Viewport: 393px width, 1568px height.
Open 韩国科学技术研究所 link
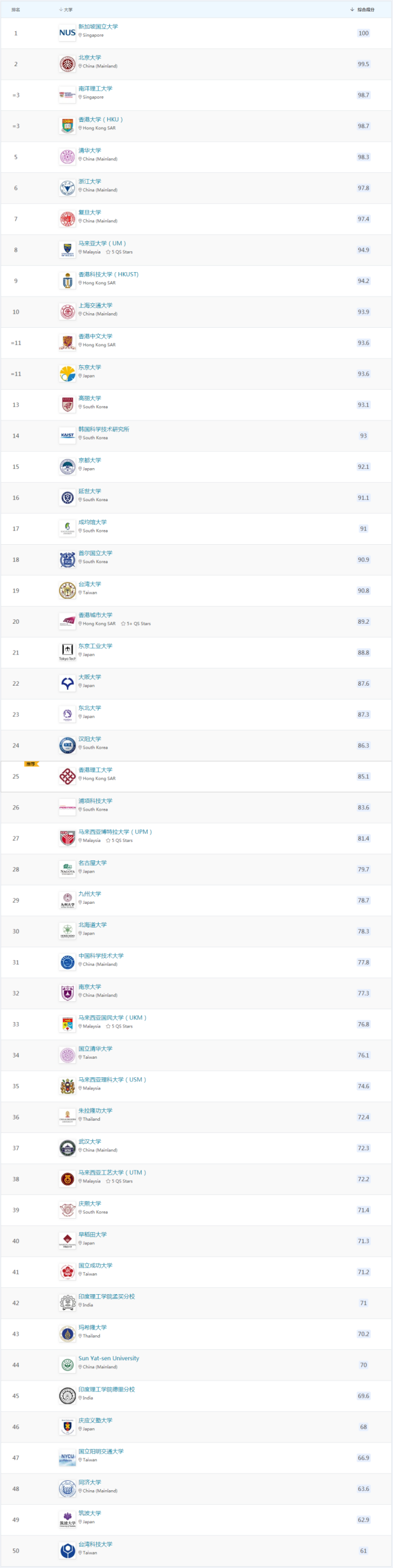click(104, 429)
